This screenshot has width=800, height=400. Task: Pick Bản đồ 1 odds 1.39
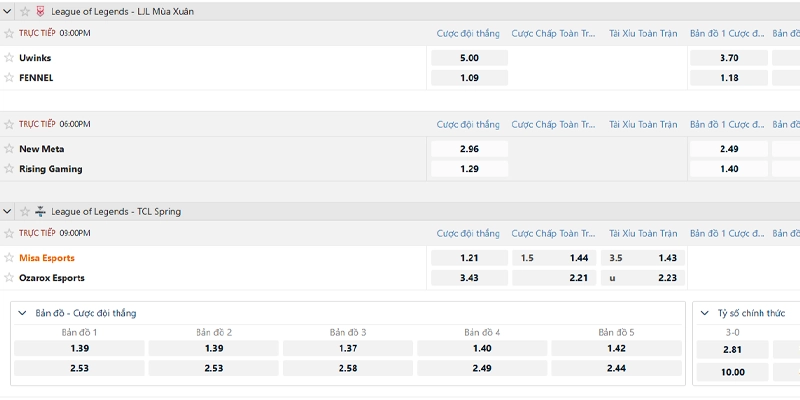click(x=80, y=348)
